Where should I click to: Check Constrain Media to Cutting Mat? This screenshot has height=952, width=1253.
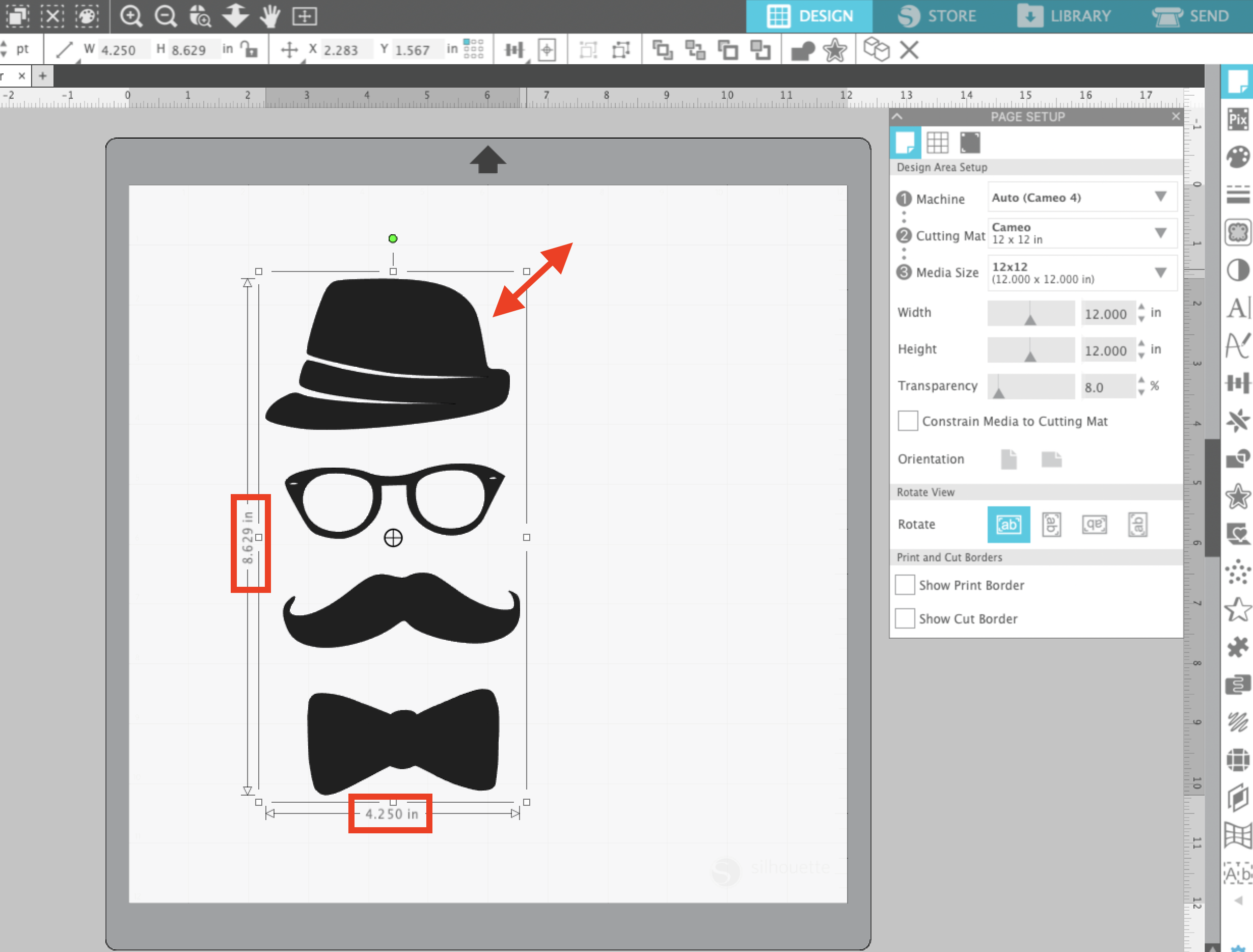[907, 421]
